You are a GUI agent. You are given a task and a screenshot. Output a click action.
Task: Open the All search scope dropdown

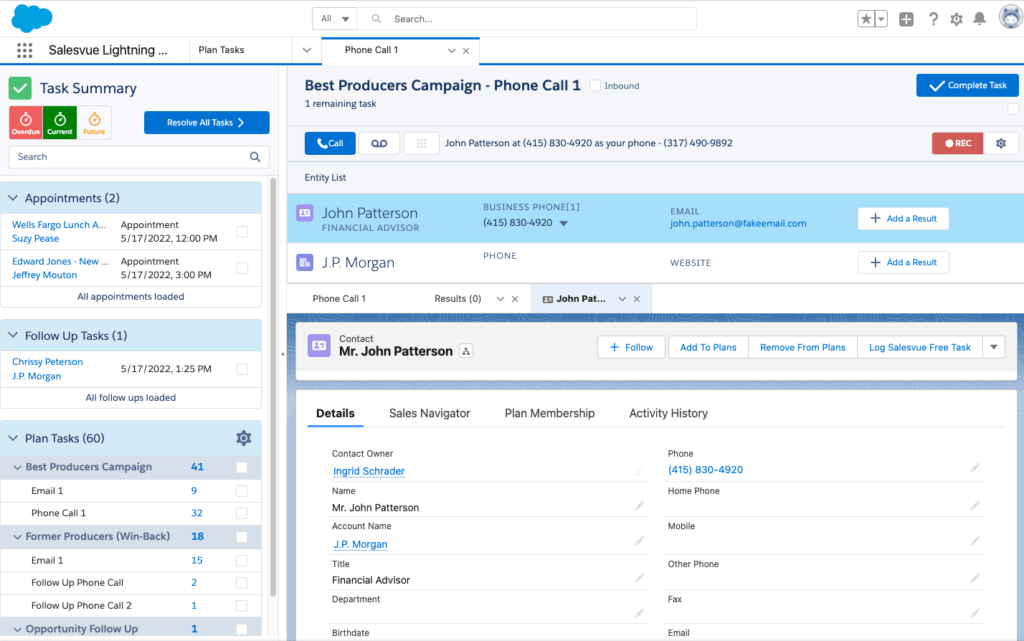click(335, 18)
